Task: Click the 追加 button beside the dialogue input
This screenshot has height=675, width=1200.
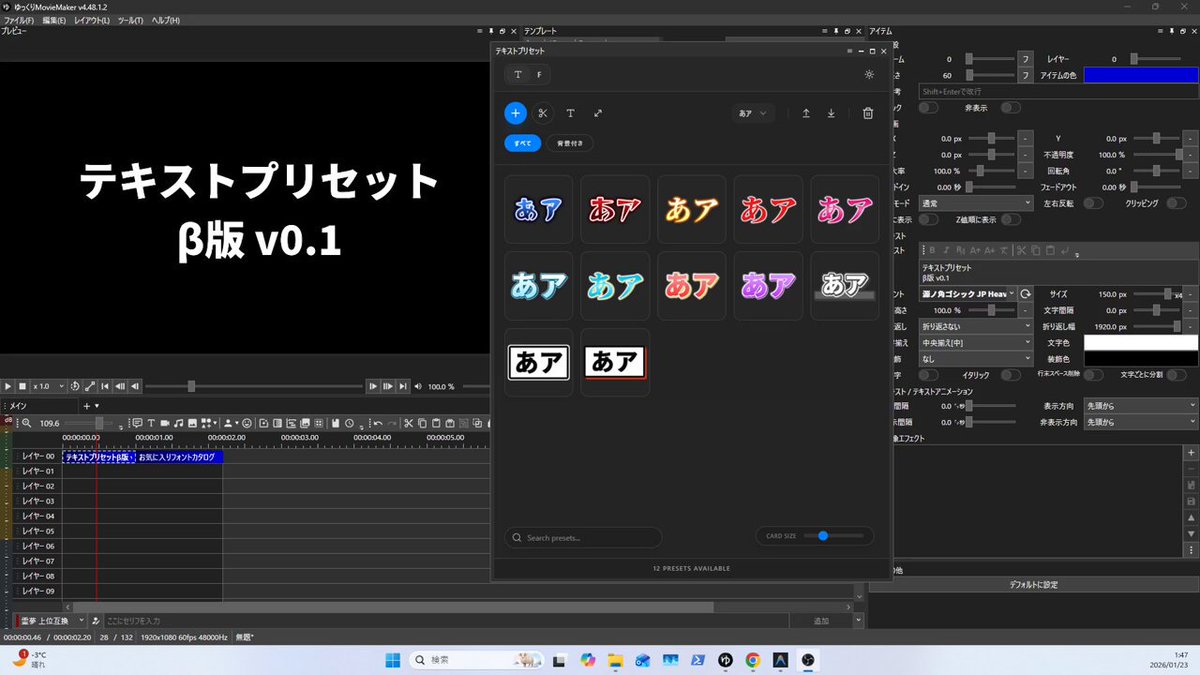Action: click(x=821, y=621)
